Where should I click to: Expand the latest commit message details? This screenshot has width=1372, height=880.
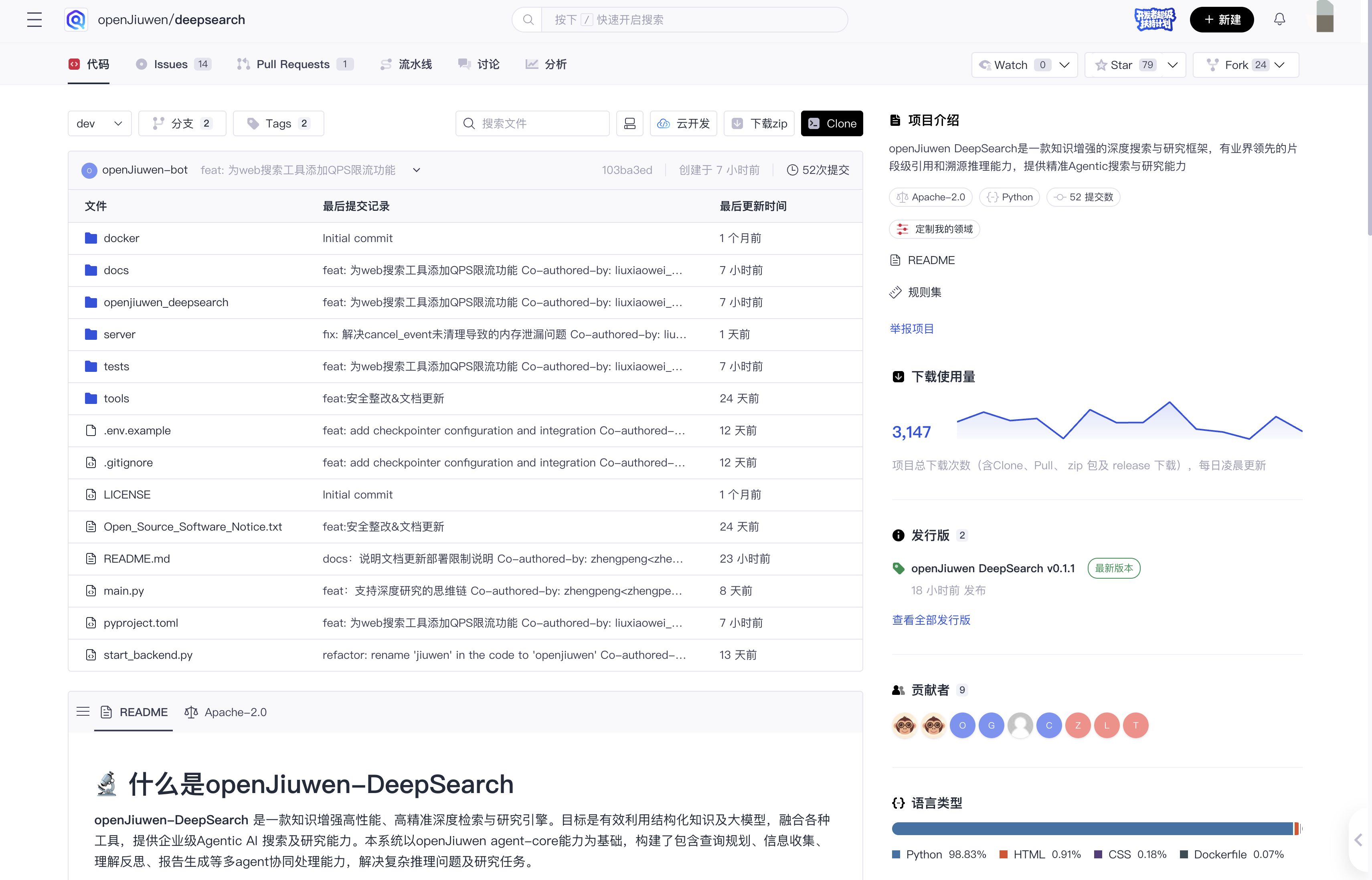(x=417, y=170)
